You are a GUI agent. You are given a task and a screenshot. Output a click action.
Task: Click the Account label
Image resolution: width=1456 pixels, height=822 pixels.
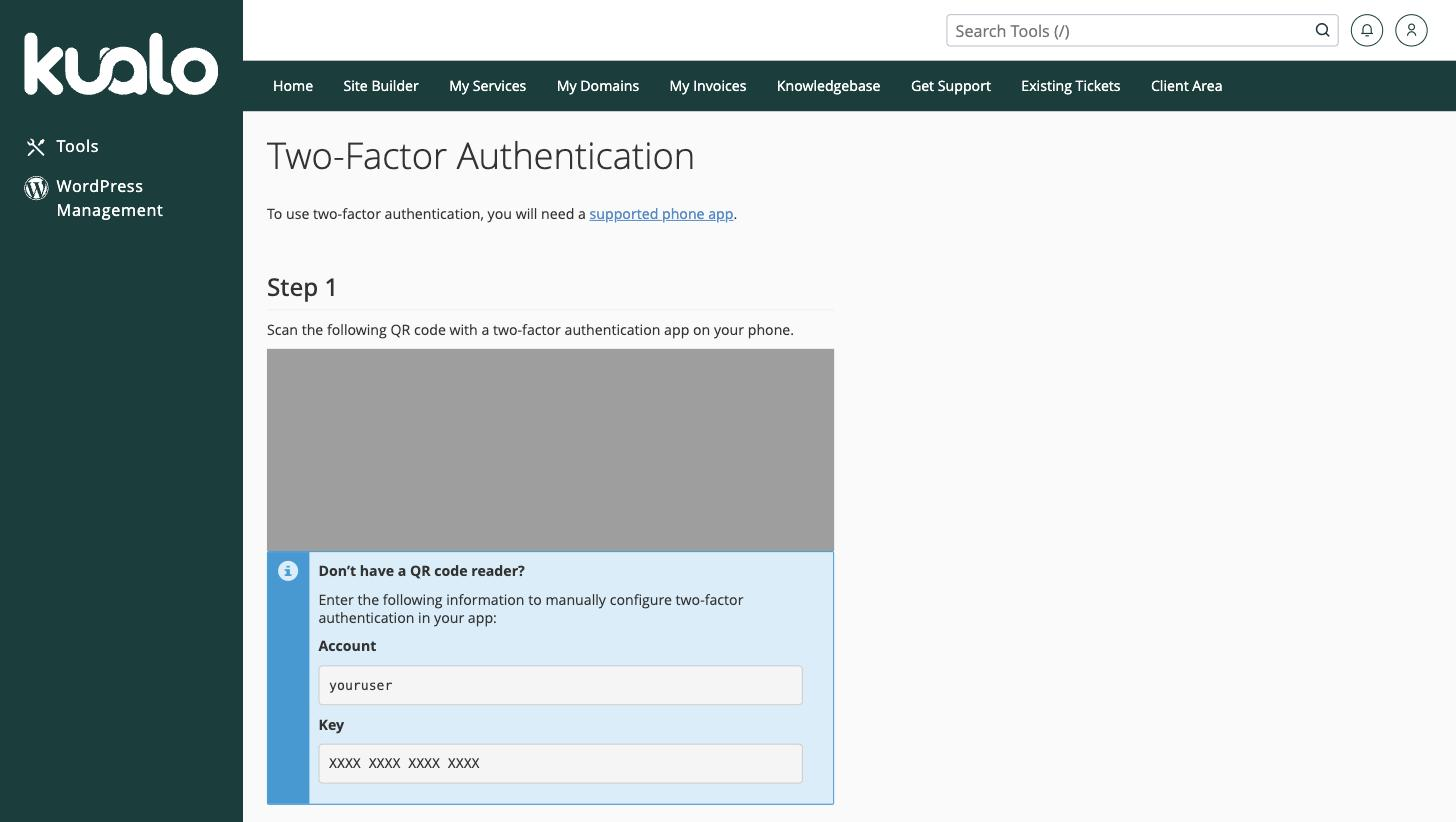pos(347,646)
